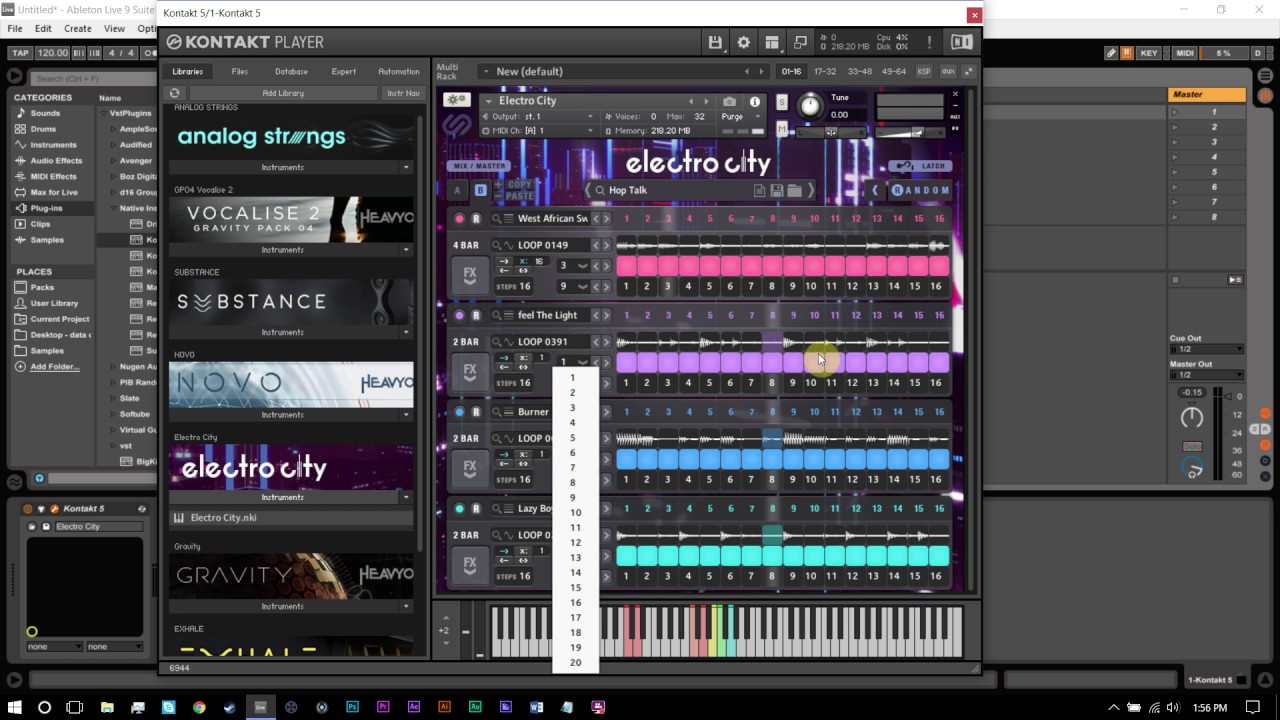This screenshot has height=720, width=1280.
Task: Open Kontakt files save menu icon
Action: tap(715, 42)
